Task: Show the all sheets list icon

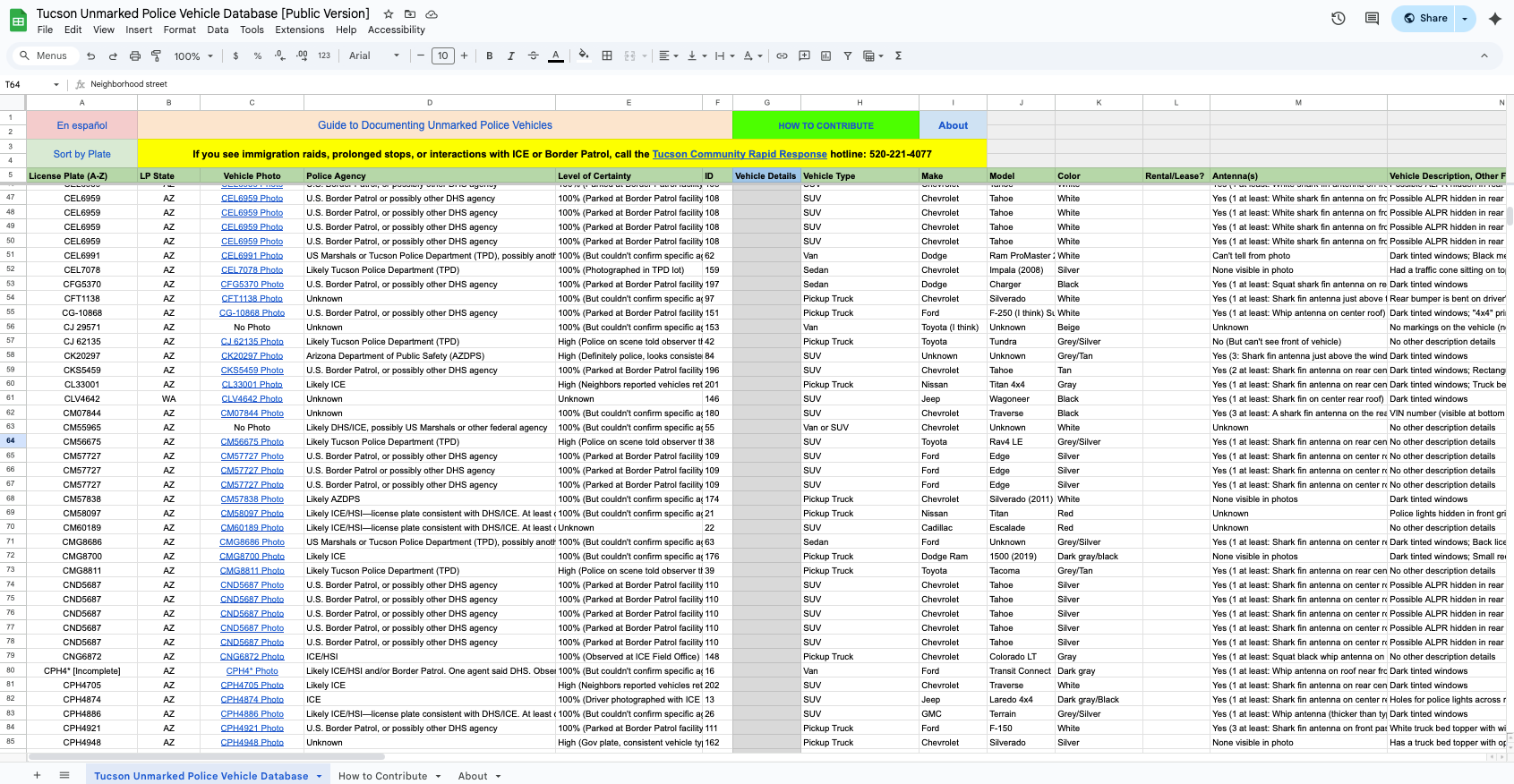Action: point(64,775)
